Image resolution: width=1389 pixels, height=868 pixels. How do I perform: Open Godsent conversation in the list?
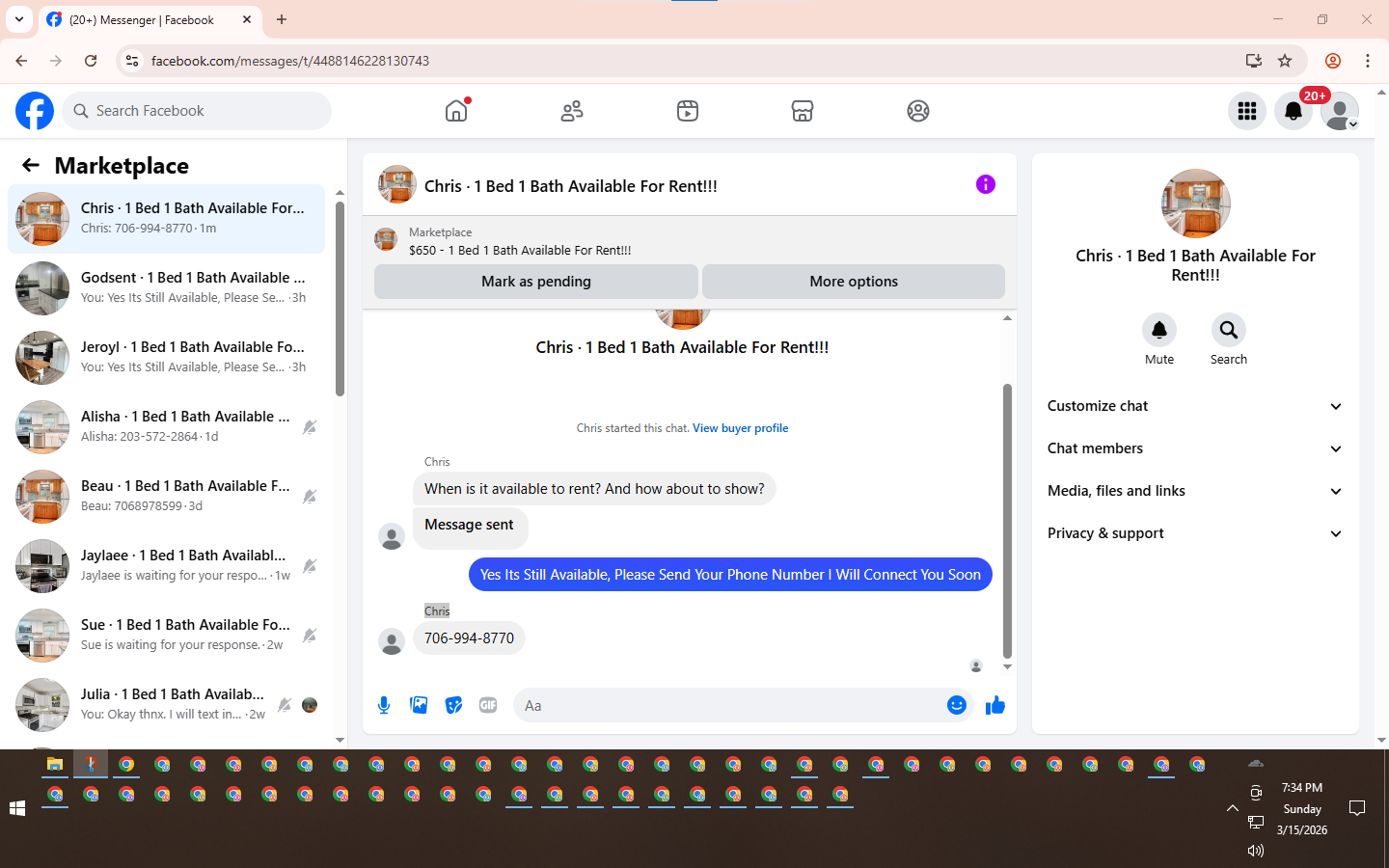point(167,288)
